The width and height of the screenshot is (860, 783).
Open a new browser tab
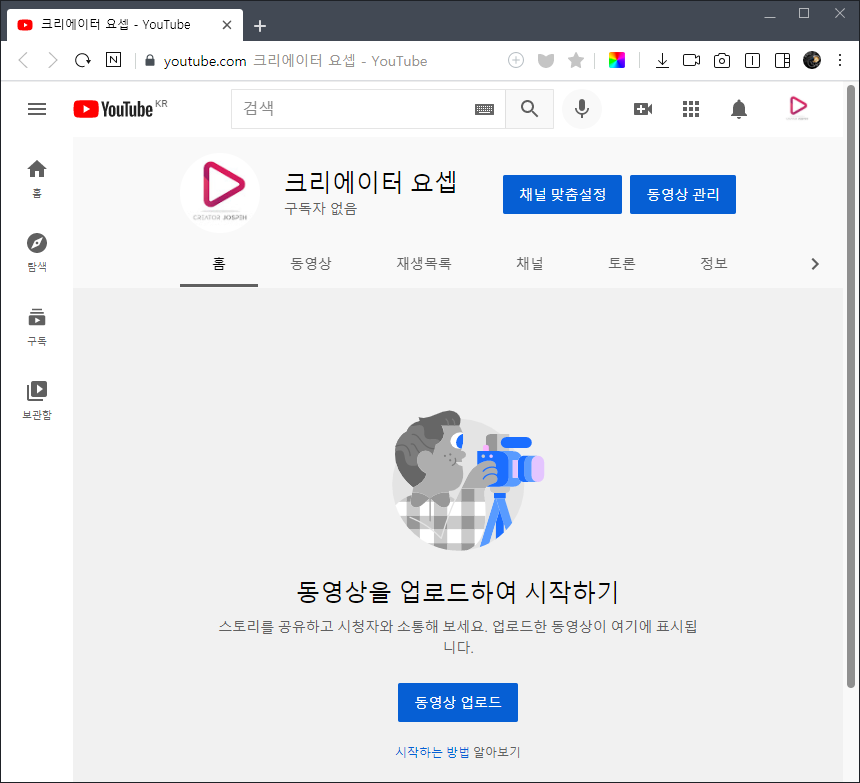coord(260,26)
